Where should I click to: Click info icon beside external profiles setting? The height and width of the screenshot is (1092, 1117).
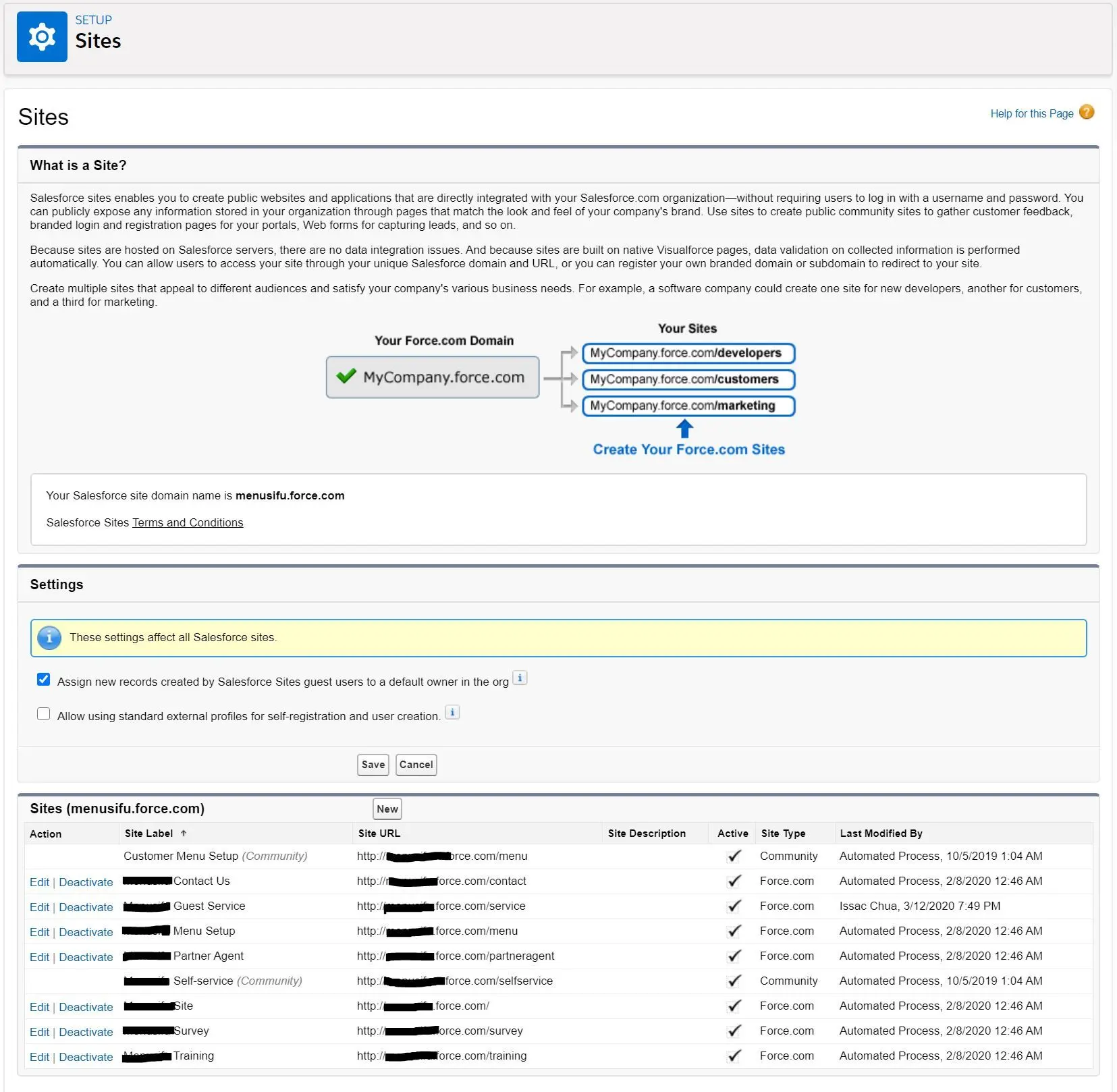click(453, 712)
